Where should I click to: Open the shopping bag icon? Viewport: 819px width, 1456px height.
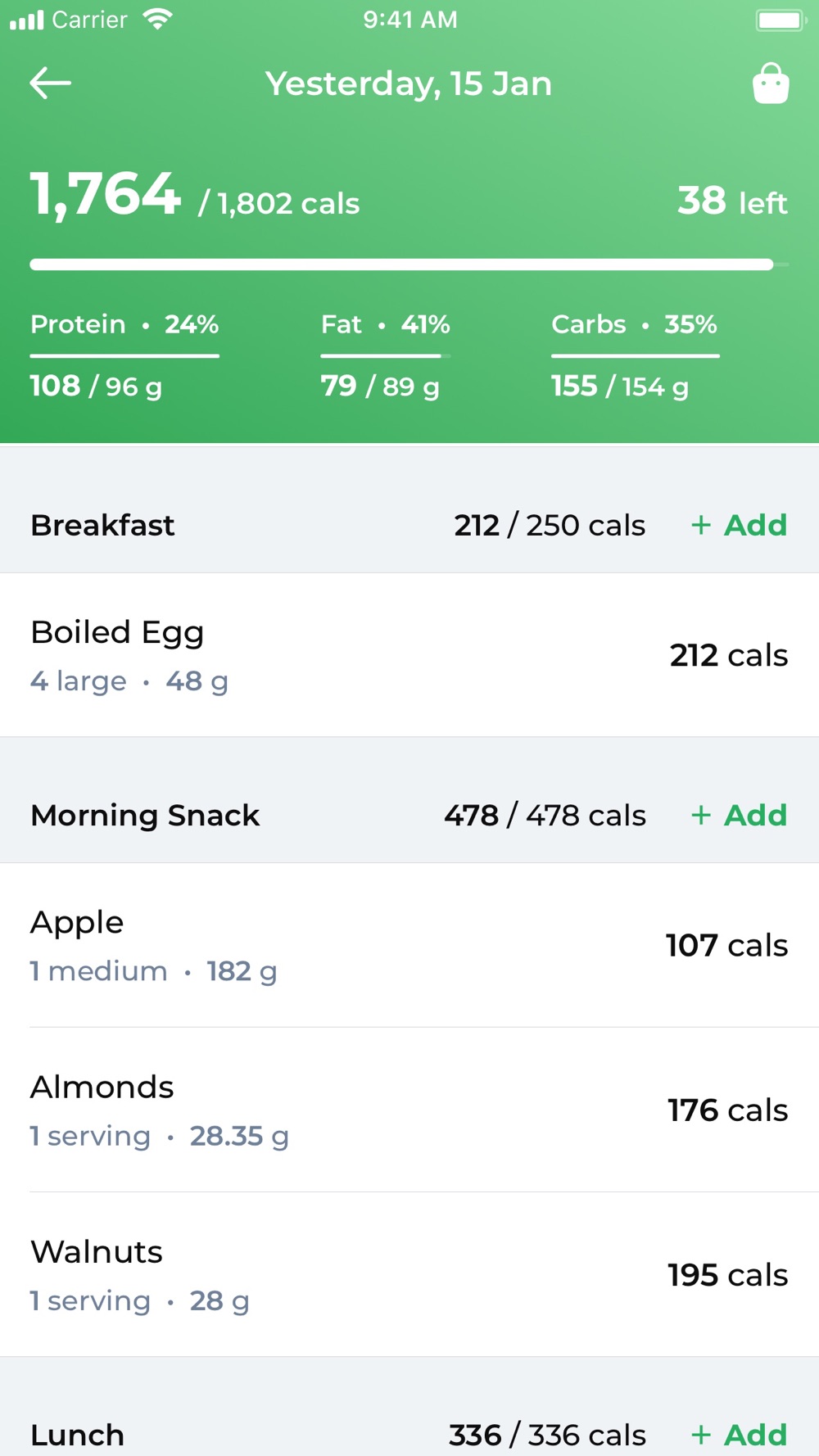coord(770,84)
